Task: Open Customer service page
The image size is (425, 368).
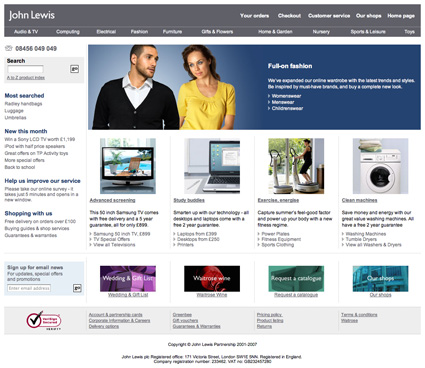Action: pyautogui.click(x=329, y=16)
